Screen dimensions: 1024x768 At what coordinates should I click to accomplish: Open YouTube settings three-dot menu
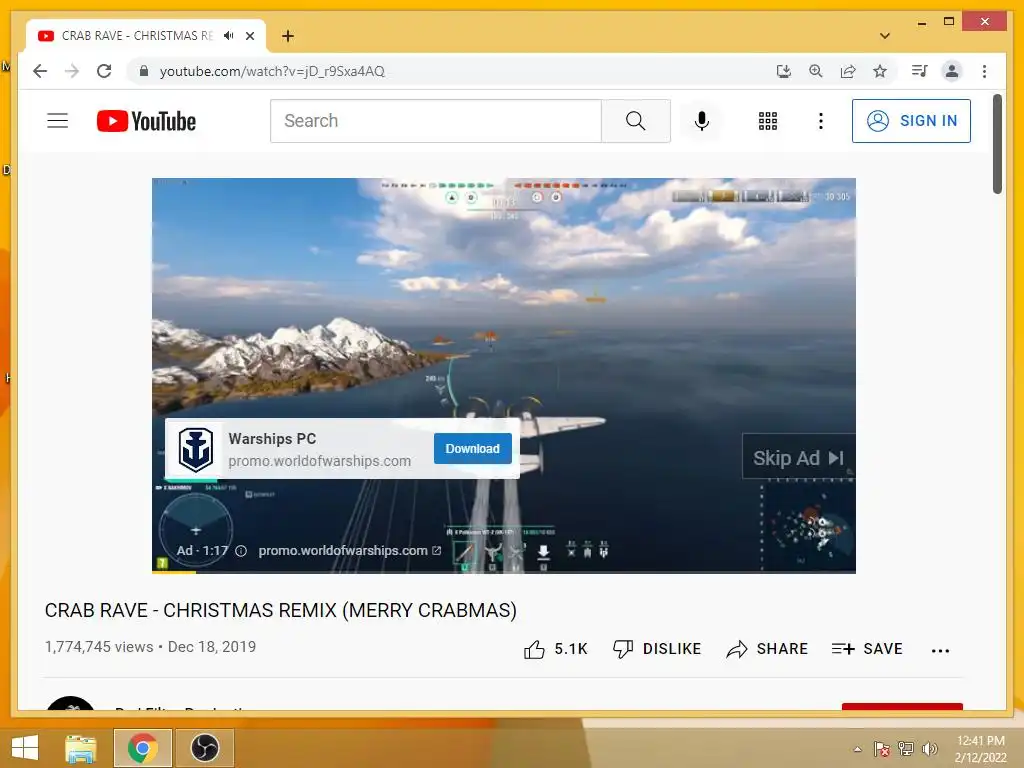point(821,121)
